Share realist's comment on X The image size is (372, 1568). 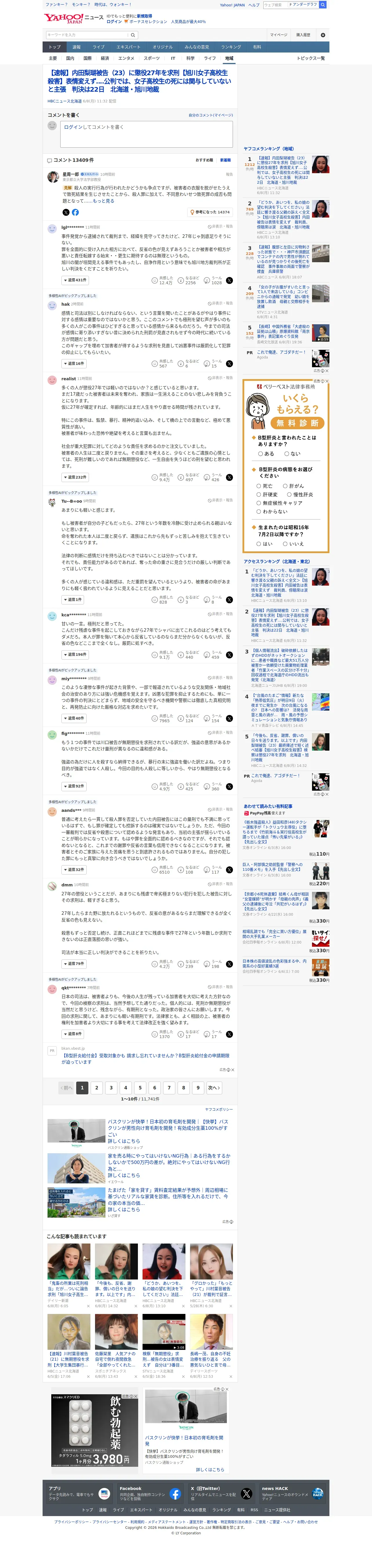(x=229, y=477)
